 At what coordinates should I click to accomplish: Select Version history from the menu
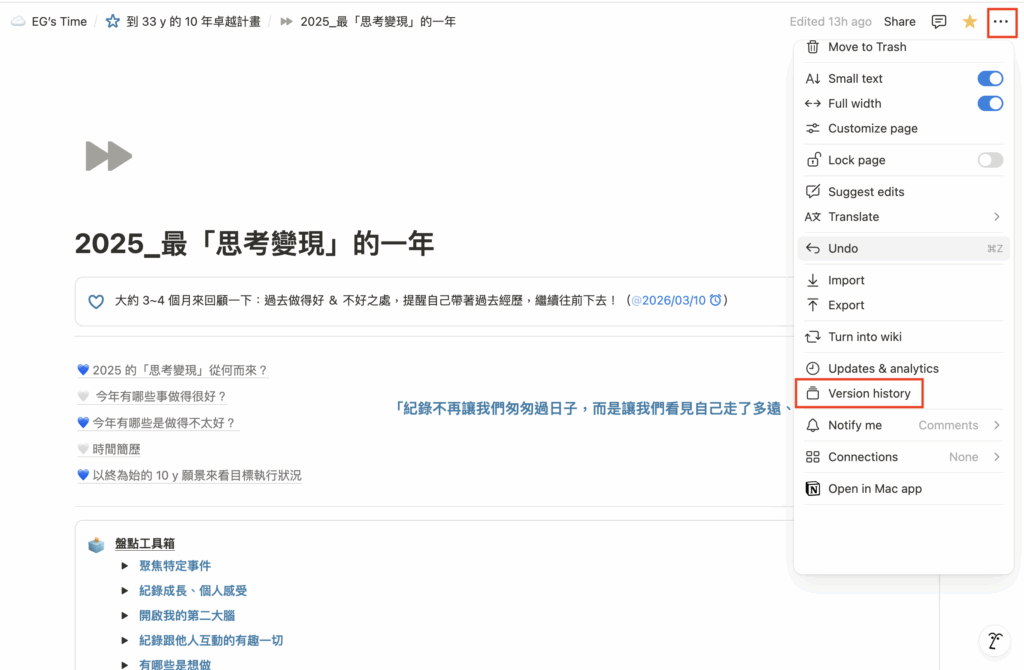tap(868, 394)
